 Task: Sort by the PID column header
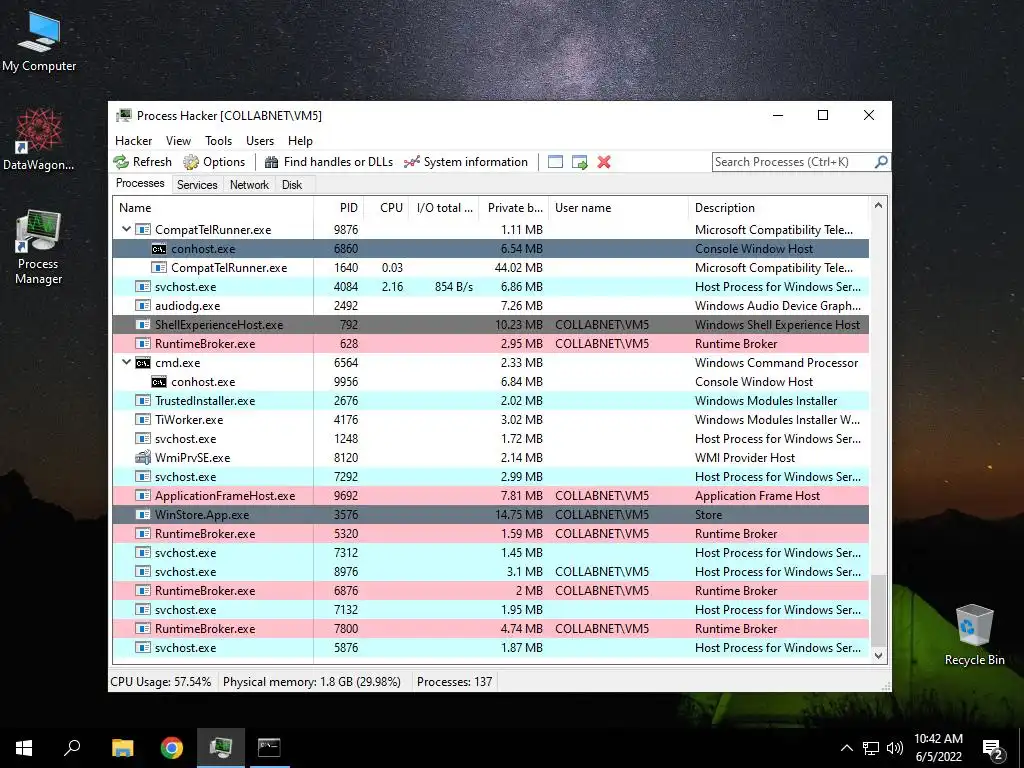point(339,208)
